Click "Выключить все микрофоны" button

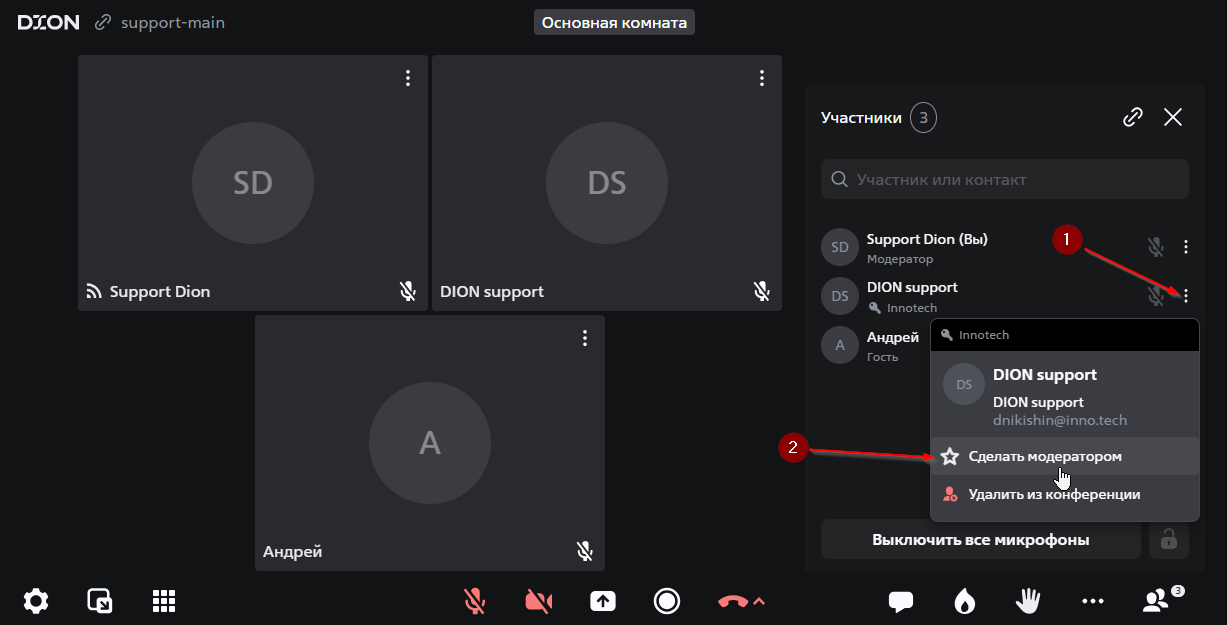pyautogui.click(x=980, y=540)
